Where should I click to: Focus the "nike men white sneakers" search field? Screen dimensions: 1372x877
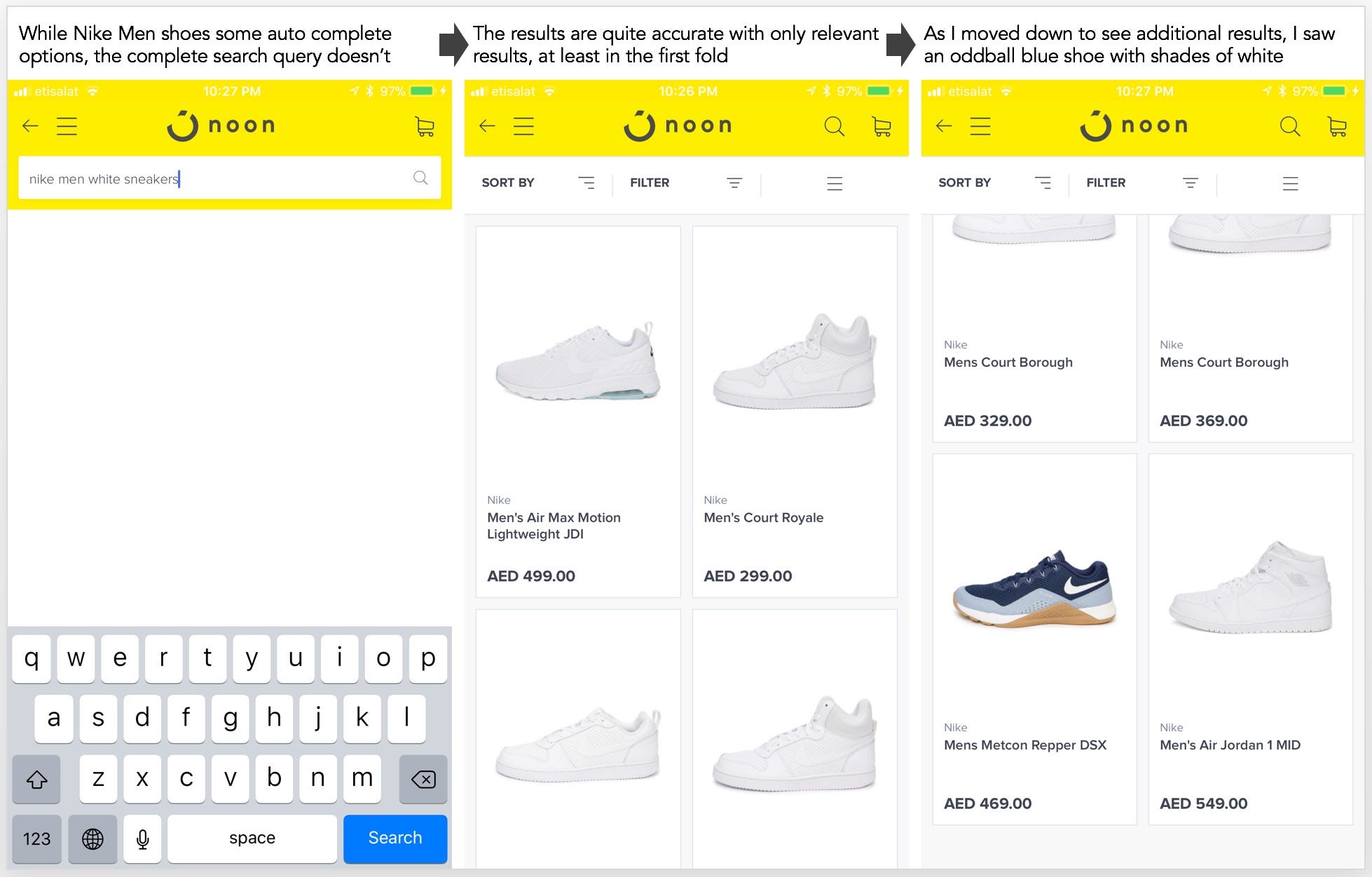click(x=229, y=179)
